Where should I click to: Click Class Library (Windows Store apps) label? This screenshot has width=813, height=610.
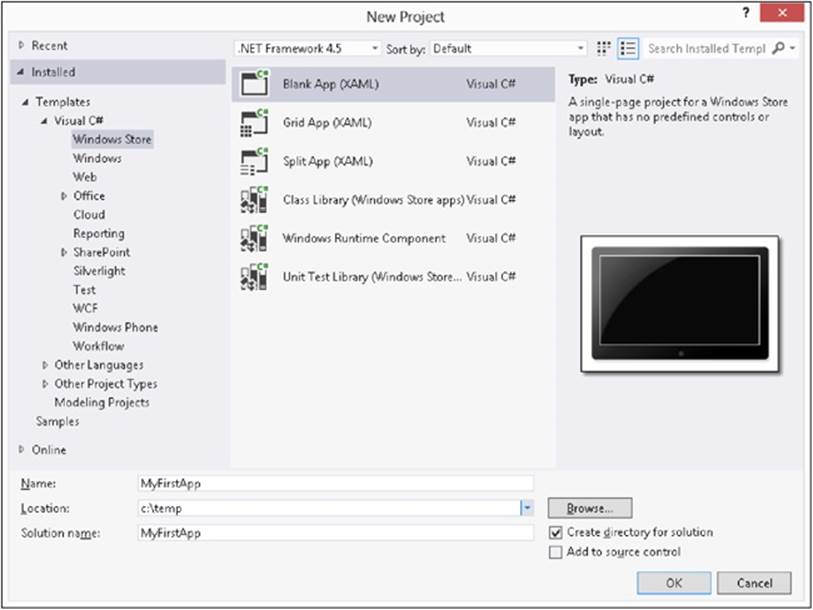(x=373, y=200)
